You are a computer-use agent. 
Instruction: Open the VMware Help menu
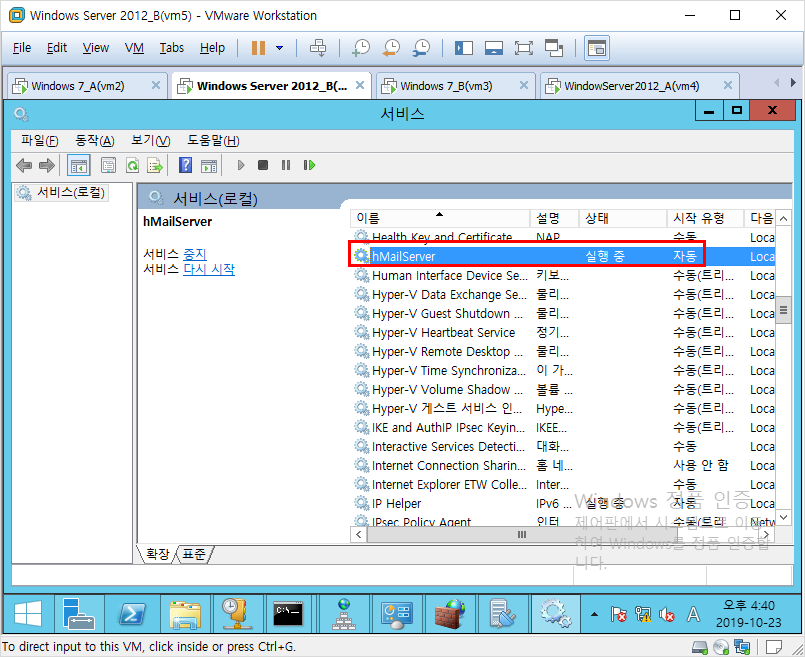[x=212, y=48]
